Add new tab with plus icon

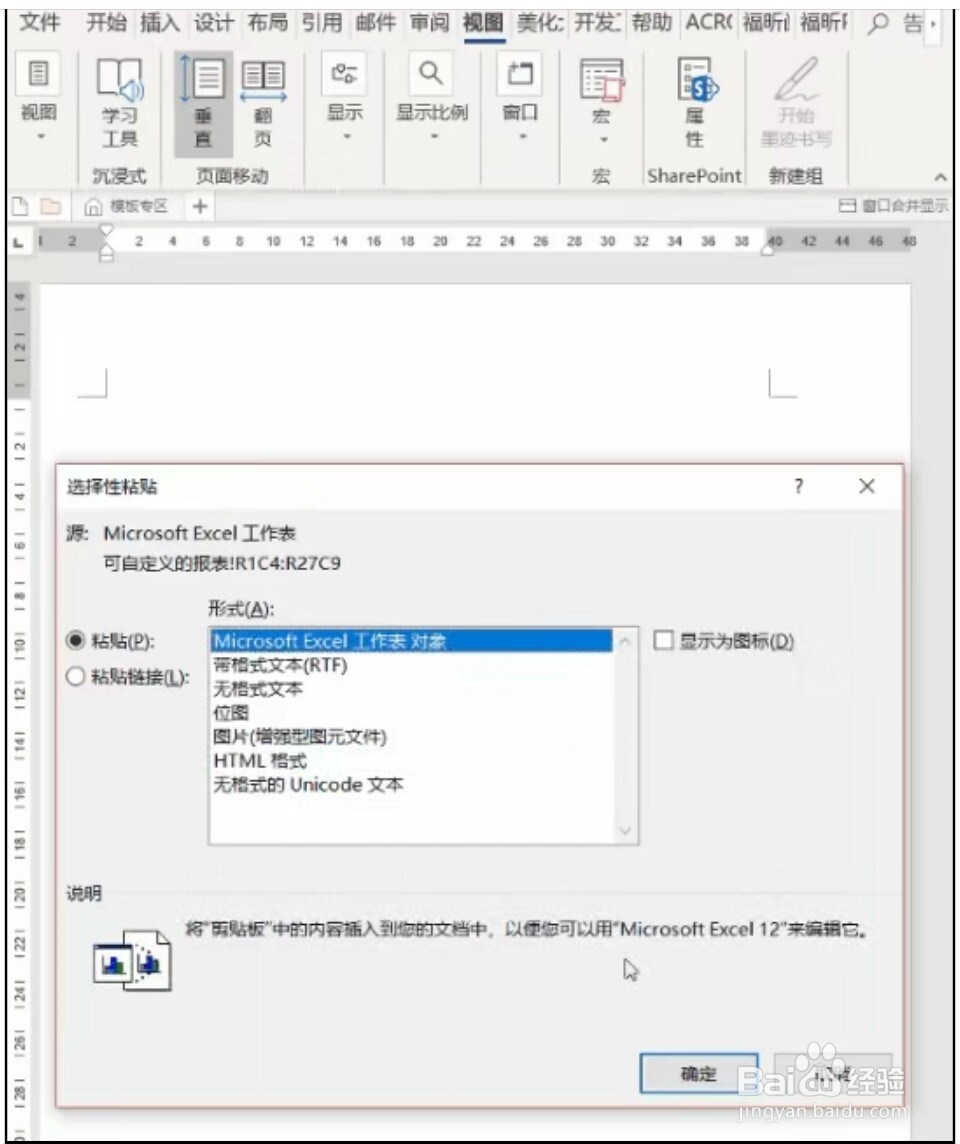pyautogui.click(x=199, y=206)
